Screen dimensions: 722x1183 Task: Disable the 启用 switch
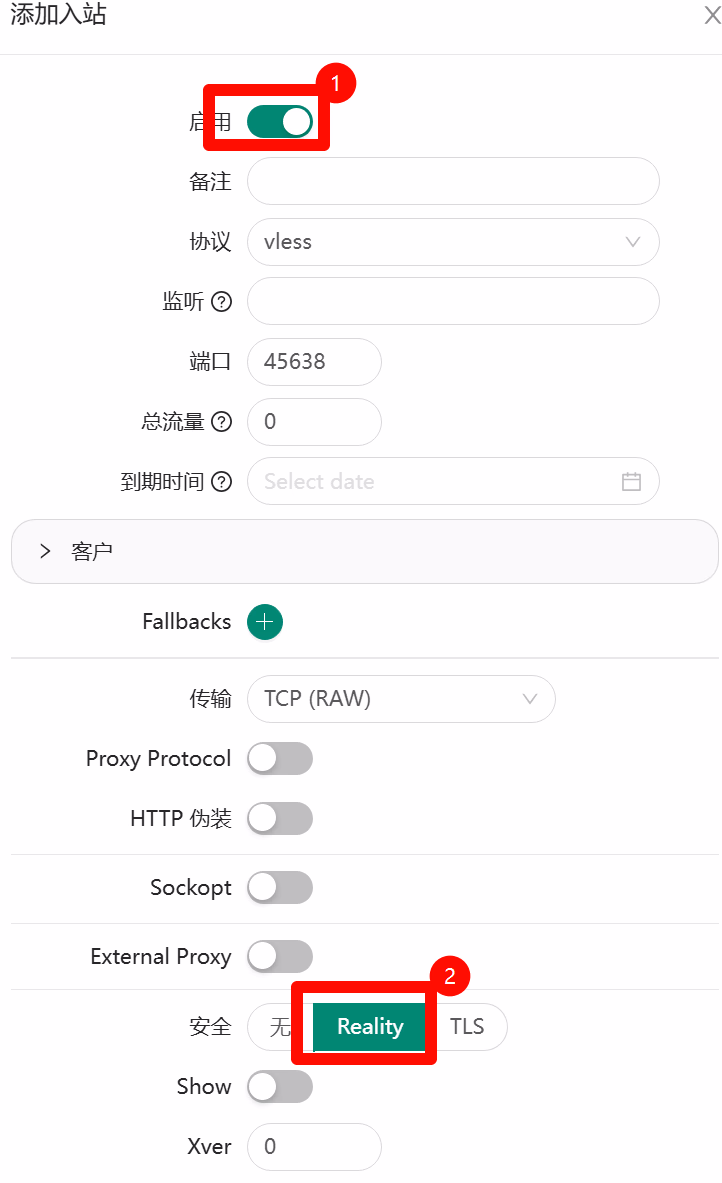pos(280,122)
